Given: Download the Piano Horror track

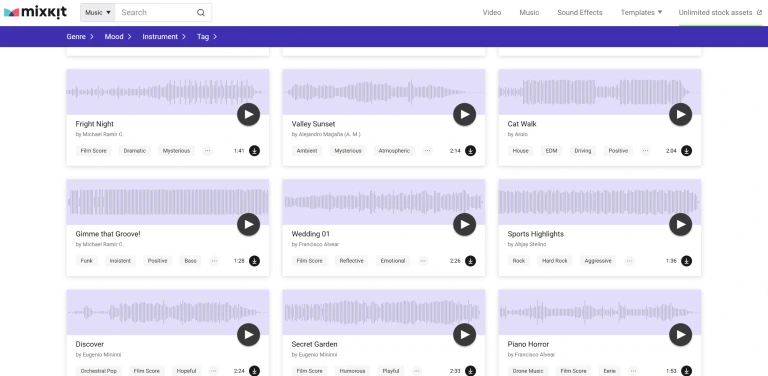Looking at the screenshot, I should pyautogui.click(x=686, y=371).
